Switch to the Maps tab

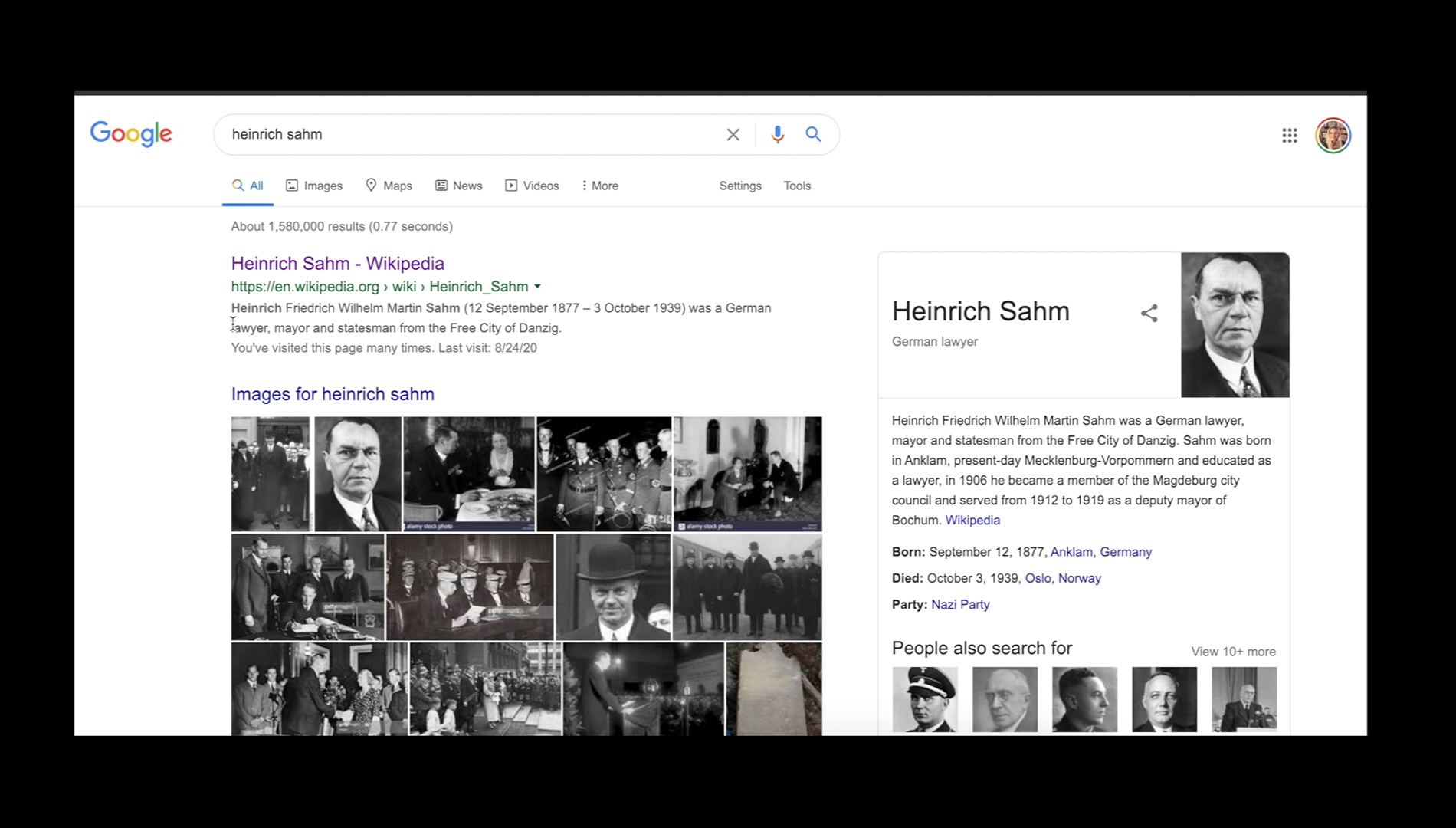point(389,186)
